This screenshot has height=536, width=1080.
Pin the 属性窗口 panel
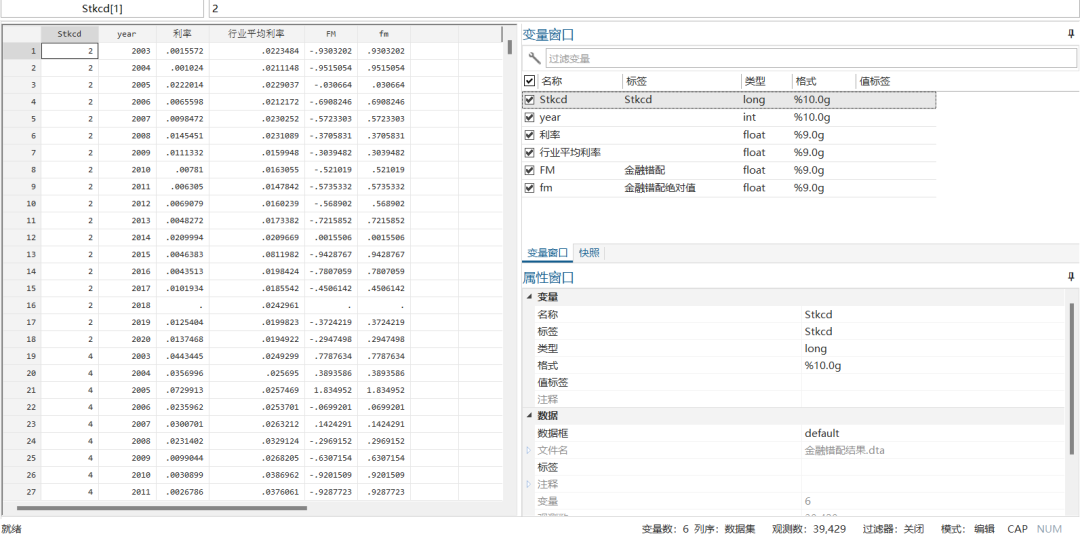1071,277
